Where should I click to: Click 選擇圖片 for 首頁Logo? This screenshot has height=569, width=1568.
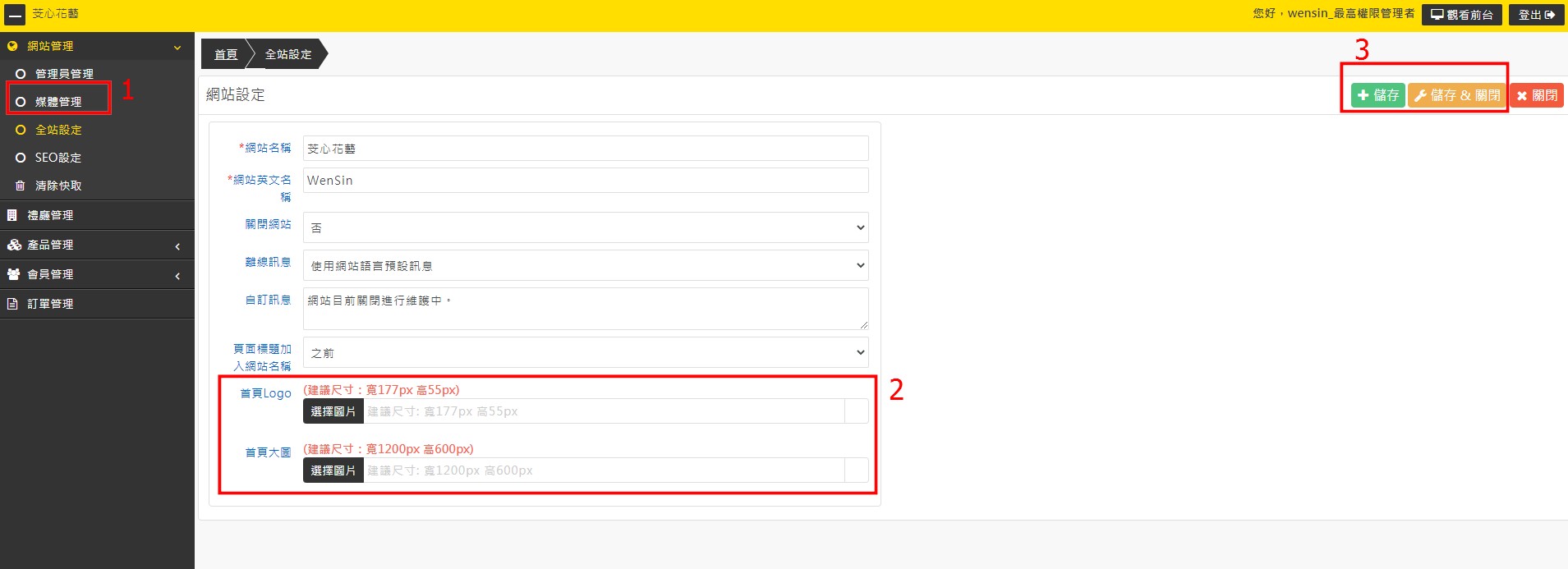333,411
